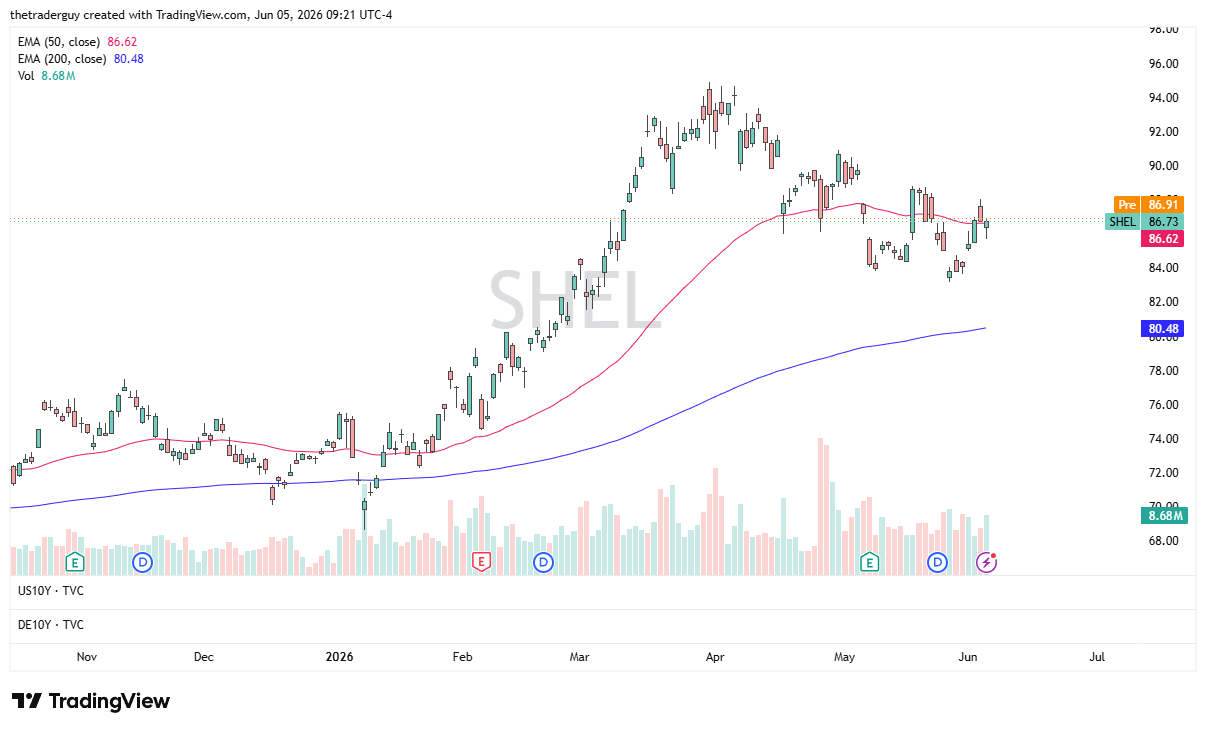Click the Dec label on the time axis
The image size is (1206, 731).
pos(204,657)
